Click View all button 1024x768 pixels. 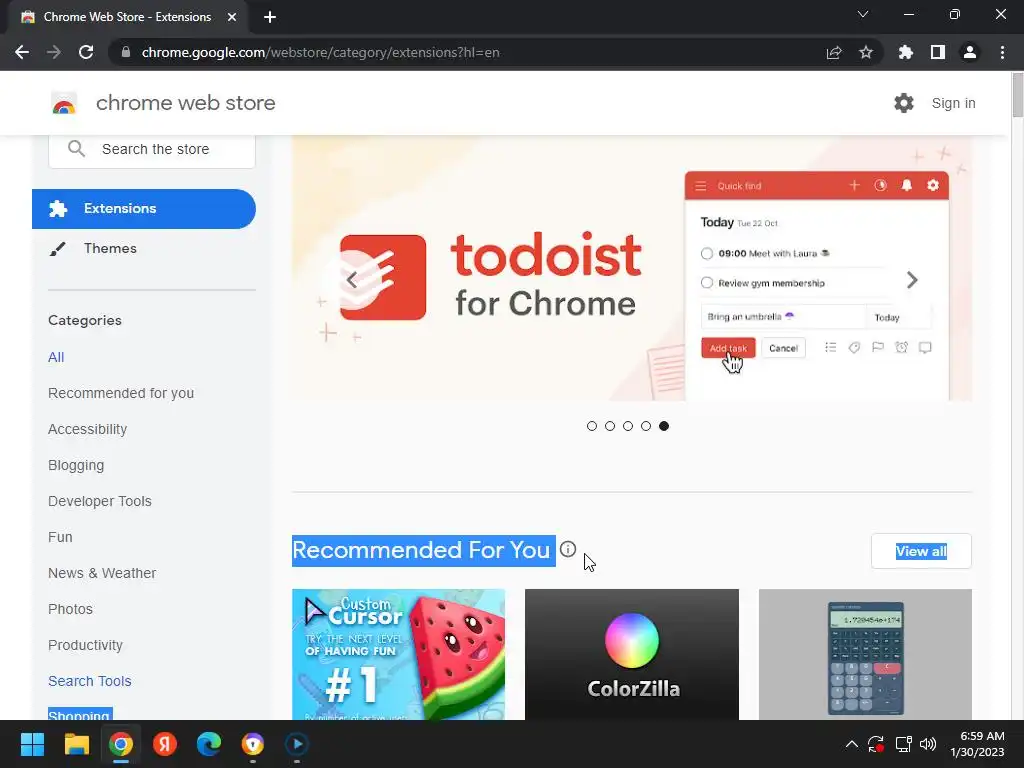(x=921, y=551)
